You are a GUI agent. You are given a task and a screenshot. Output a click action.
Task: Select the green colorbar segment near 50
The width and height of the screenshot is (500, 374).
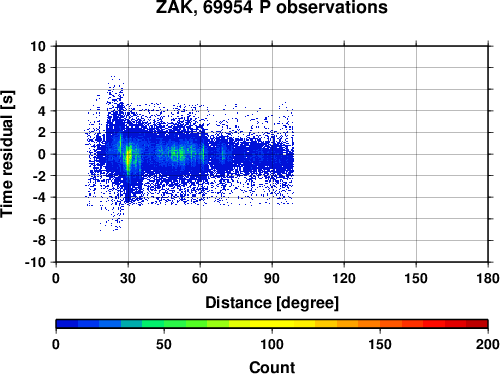[x=174, y=324]
